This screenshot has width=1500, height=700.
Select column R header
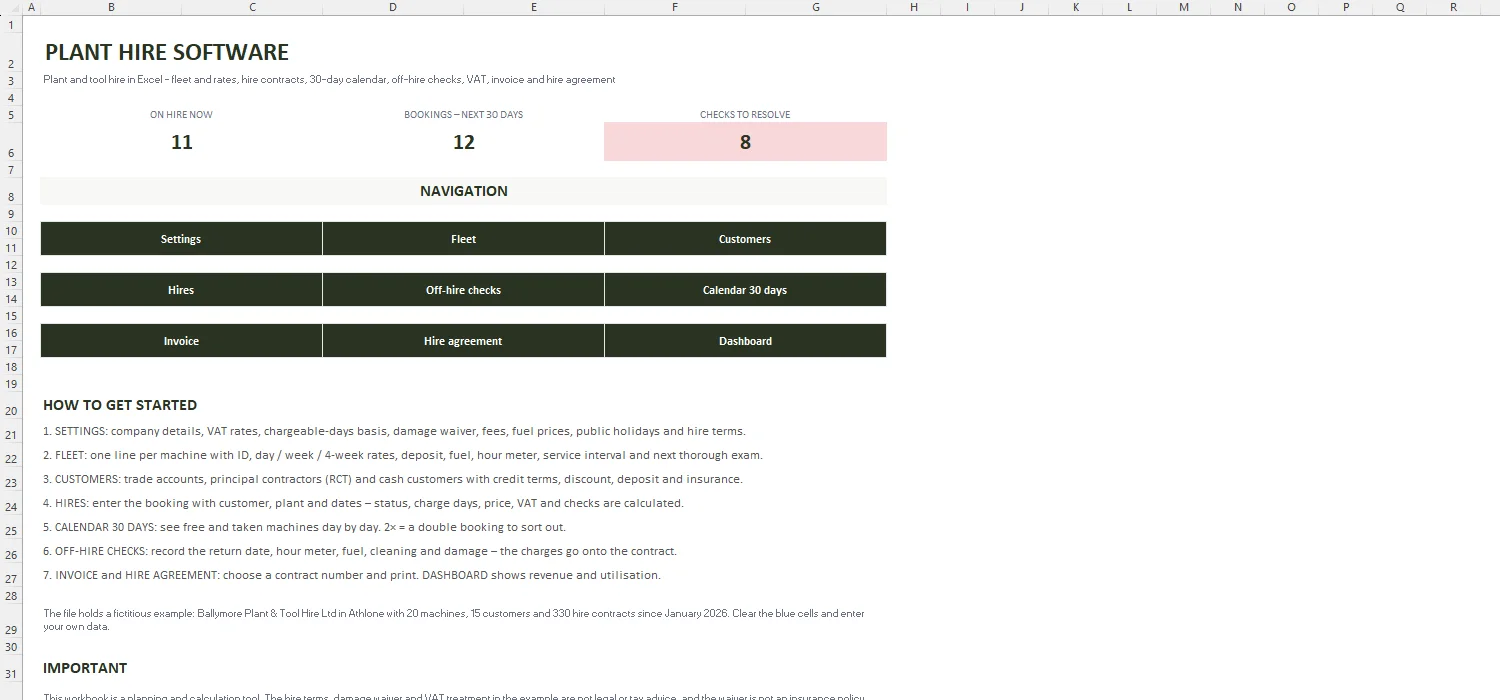coord(1454,7)
